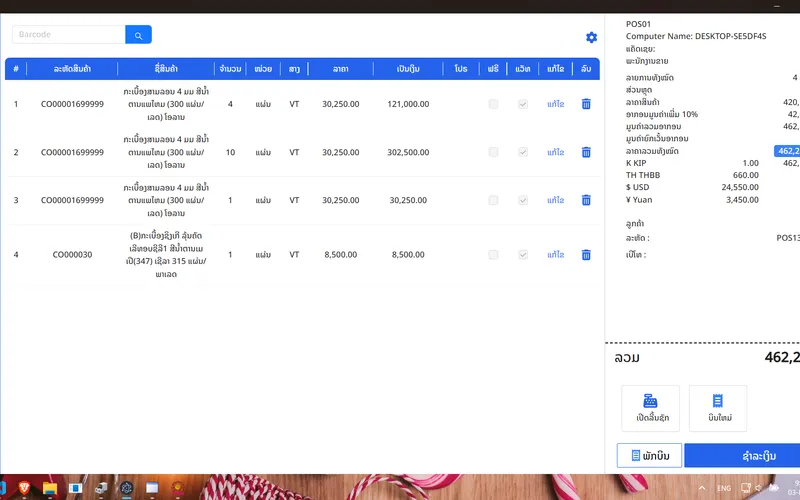Click the edit (ແກ້ໄຂ) link in row 1
The width and height of the screenshot is (800, 500).
pos(556,104)
